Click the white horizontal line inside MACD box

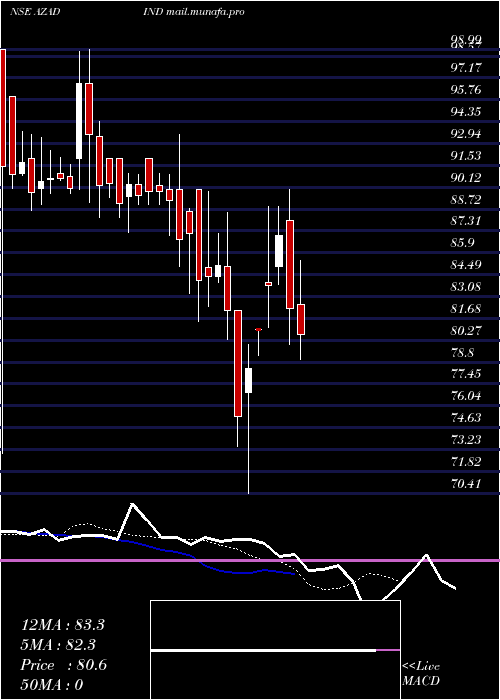pos(263,651)
